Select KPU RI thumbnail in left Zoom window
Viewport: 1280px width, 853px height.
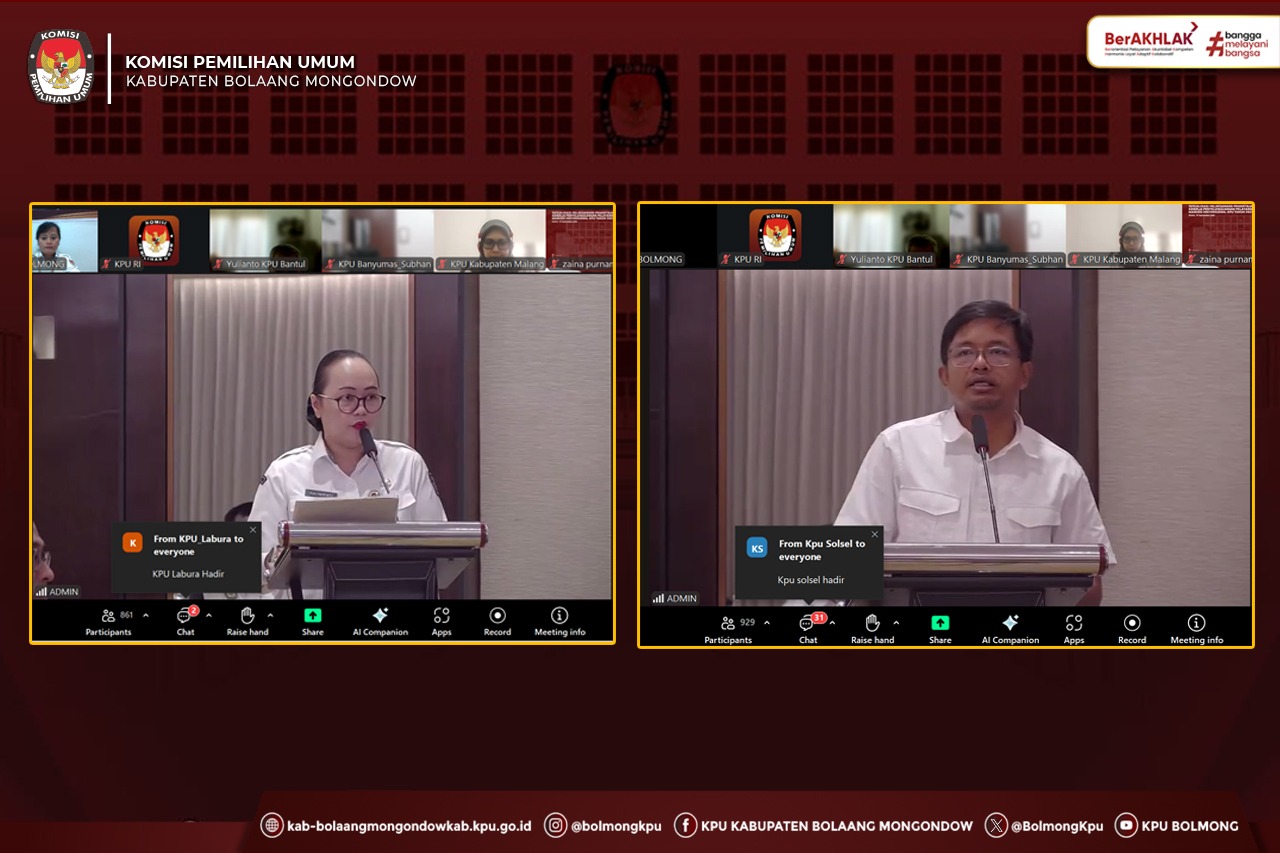(x=153, y=241)
